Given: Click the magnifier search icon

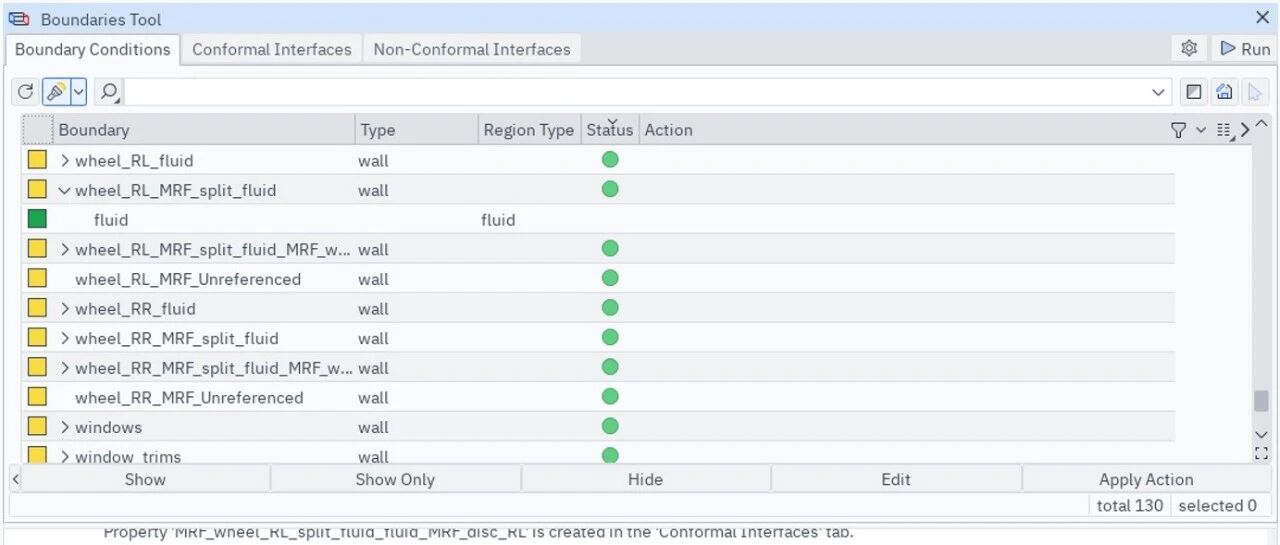Looking at the screenshot, I should tap(109, 92).
